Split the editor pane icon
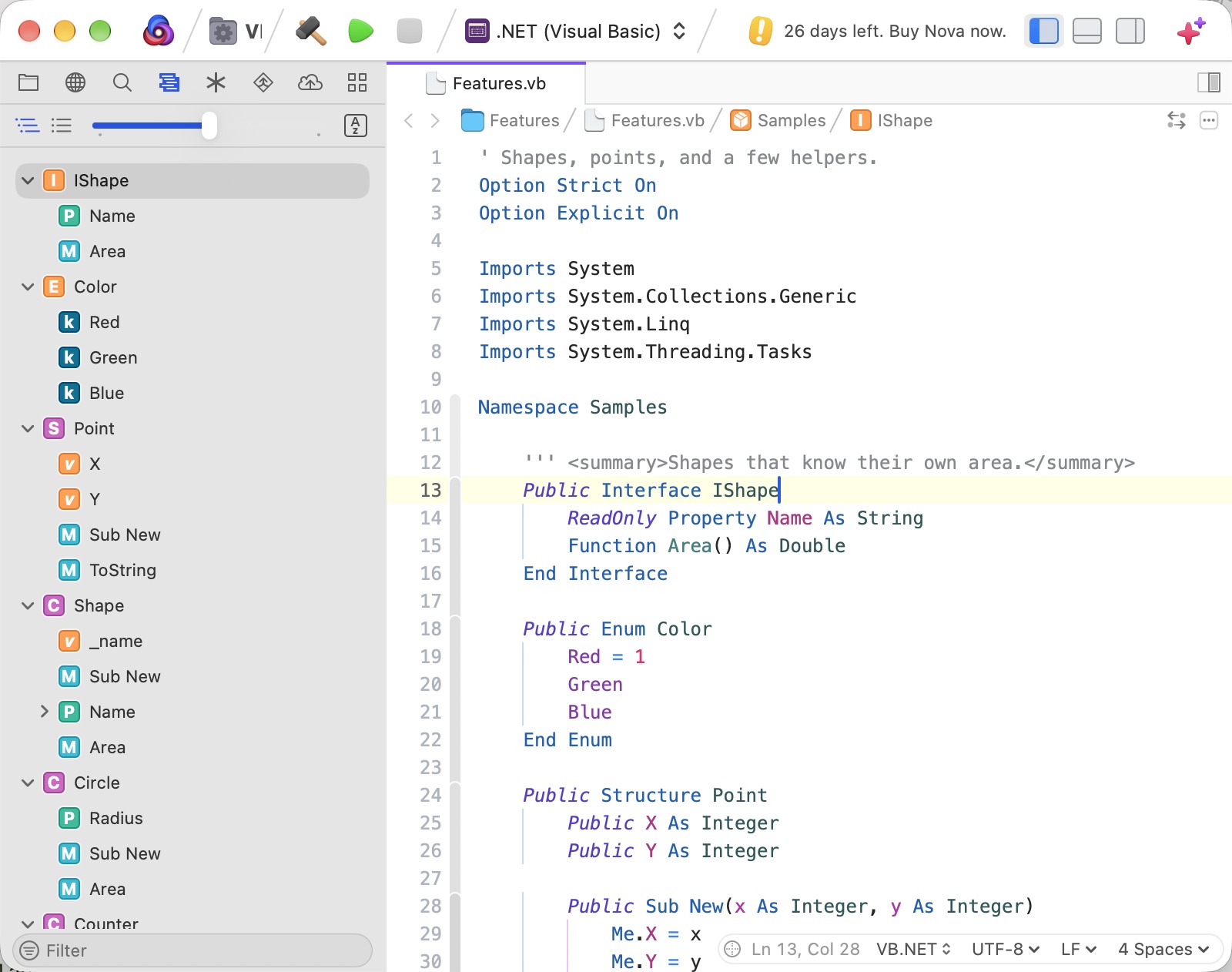 (1209, 82)
